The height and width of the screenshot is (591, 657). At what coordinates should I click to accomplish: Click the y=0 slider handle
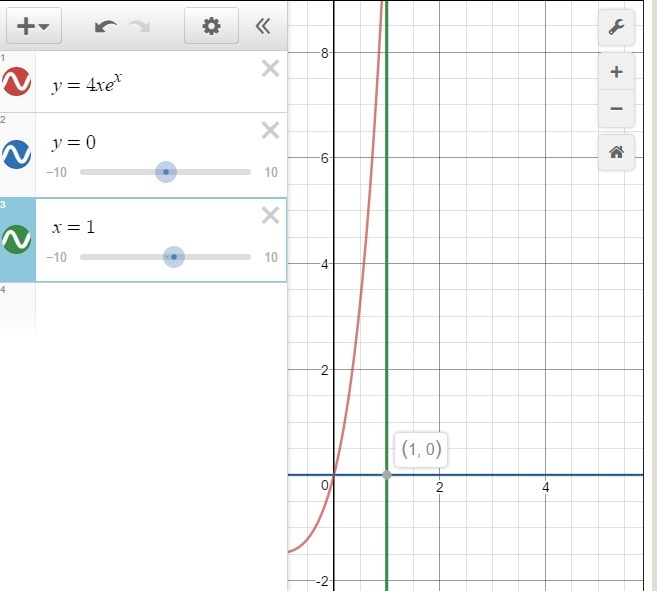point(166,172)
